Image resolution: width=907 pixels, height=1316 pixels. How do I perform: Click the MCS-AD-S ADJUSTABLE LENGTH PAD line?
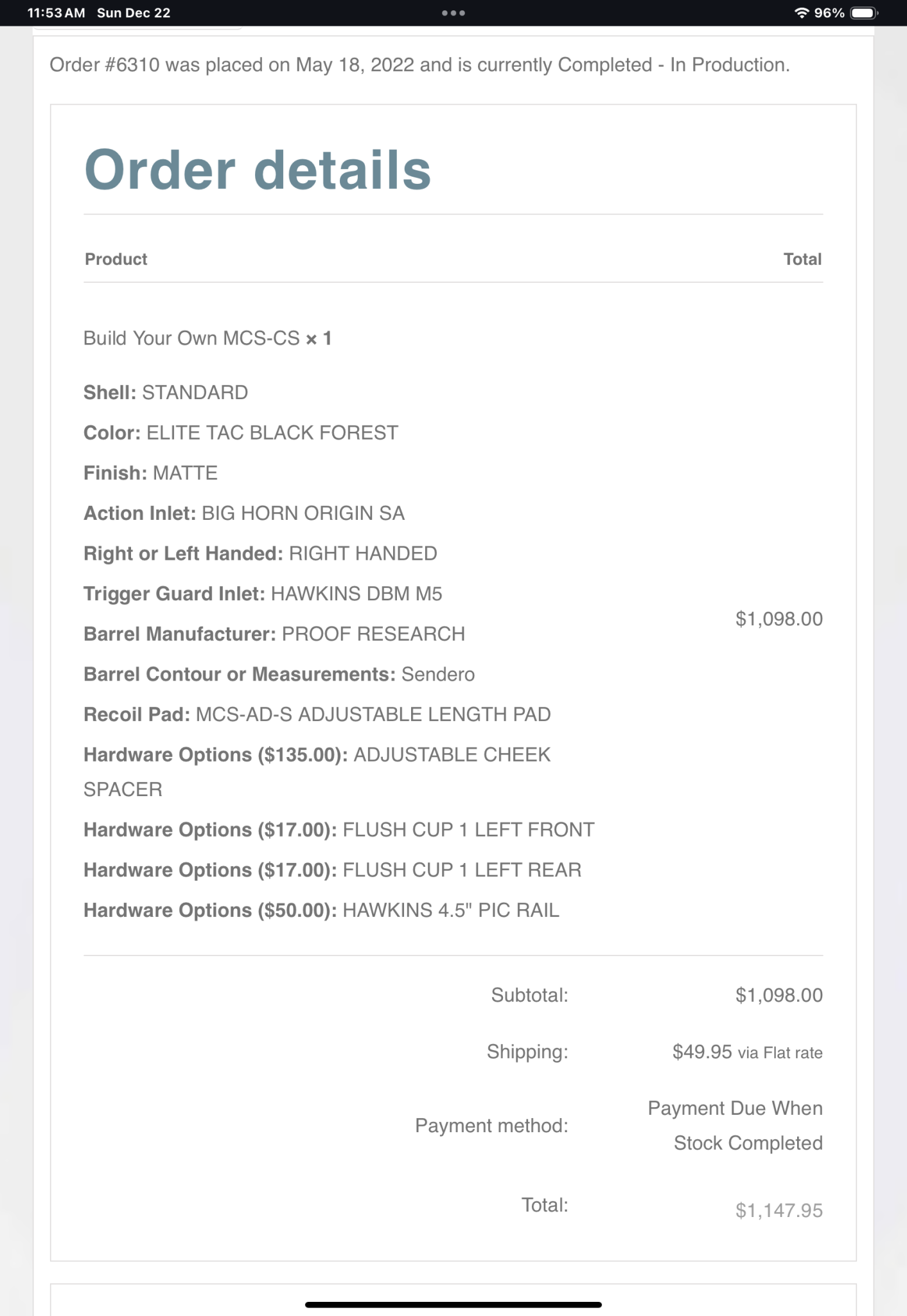[x=373, y=715]
